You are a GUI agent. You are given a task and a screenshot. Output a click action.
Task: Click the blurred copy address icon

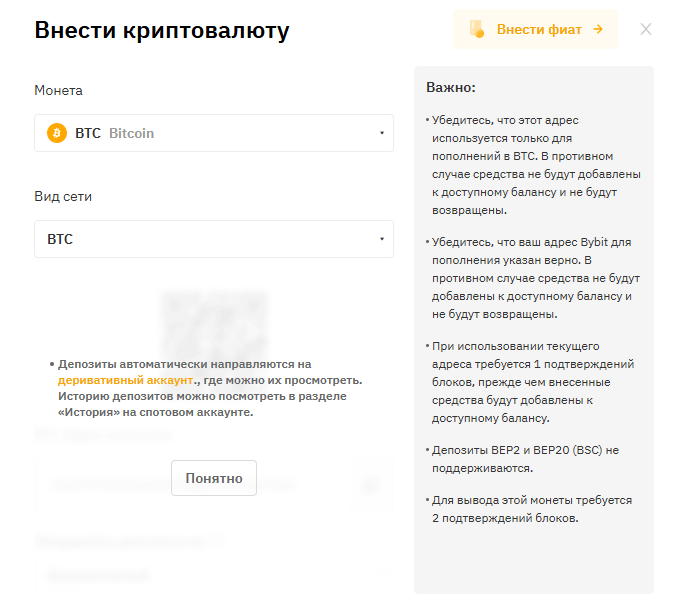[x=369, y=484]
